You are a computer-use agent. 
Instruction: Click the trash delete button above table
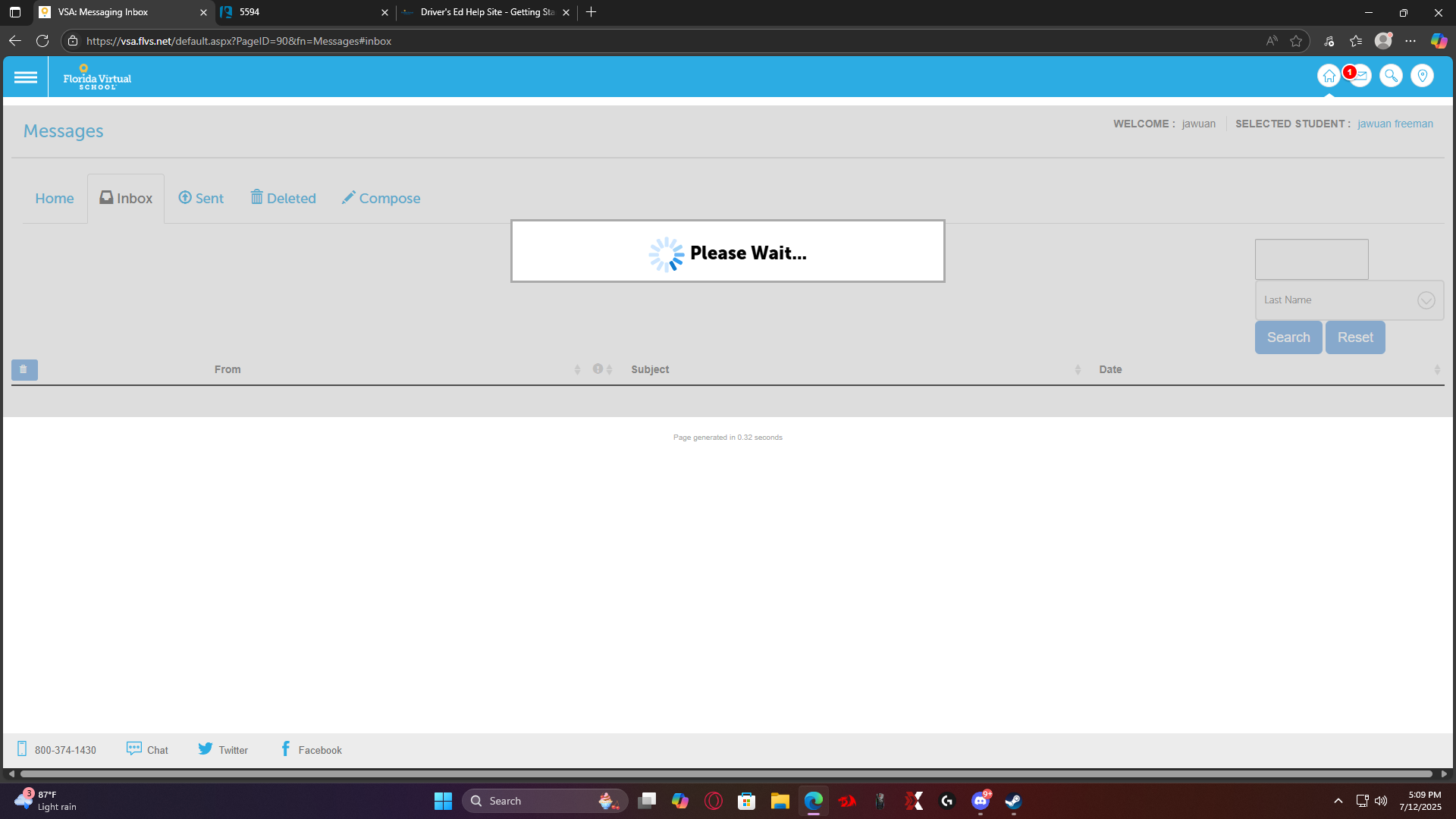click(x=24, y=369)
